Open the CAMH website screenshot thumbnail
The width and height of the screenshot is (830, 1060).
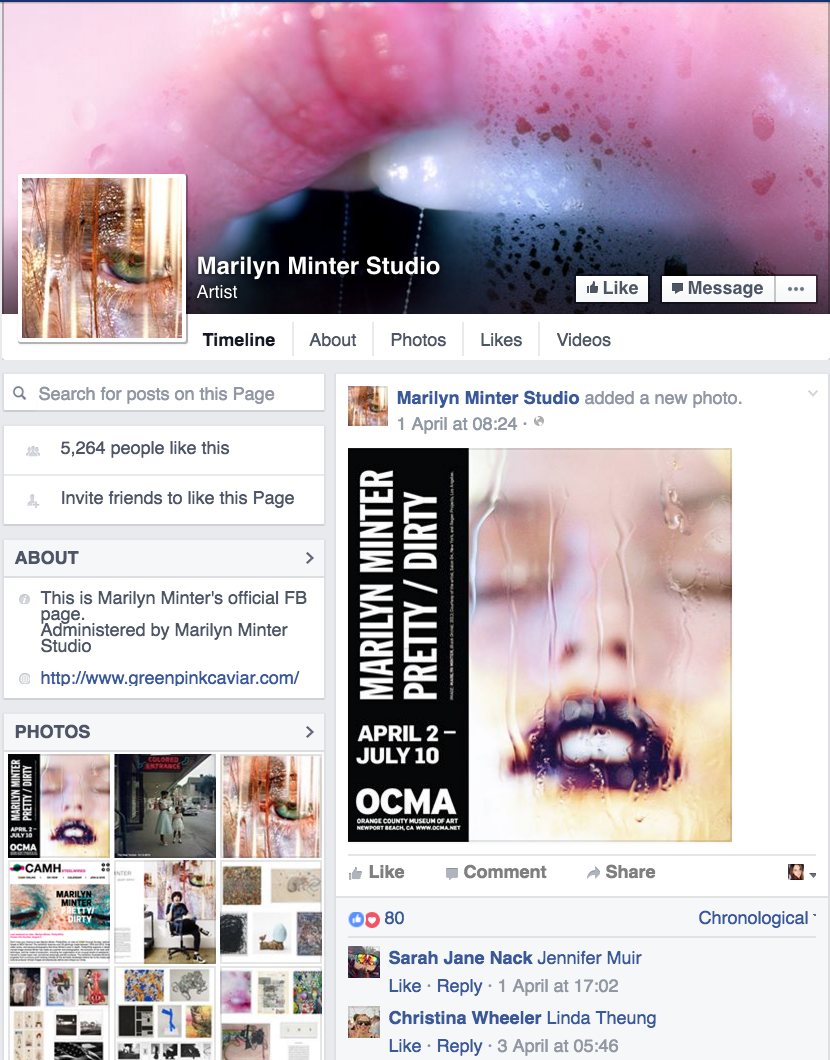[59, 912]
